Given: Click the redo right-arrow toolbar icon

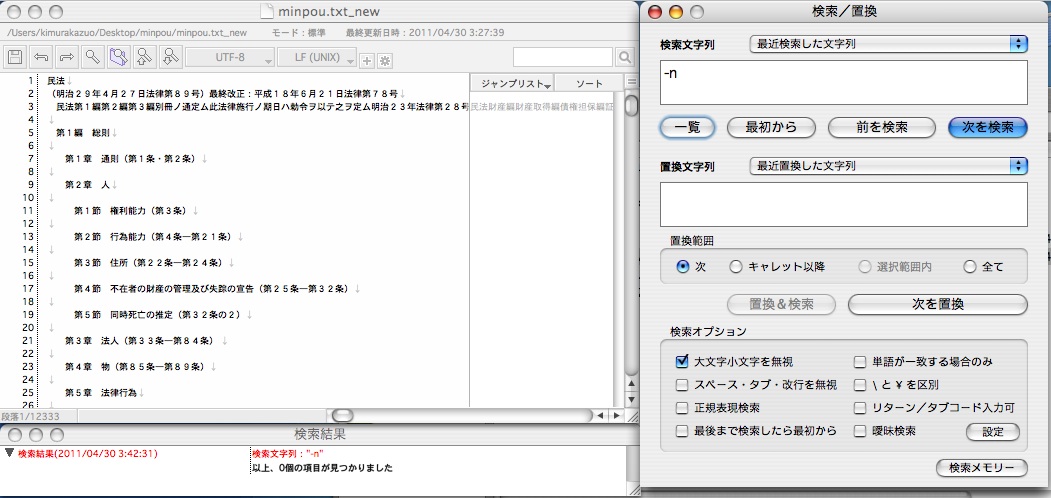Looking at the screenshot, I should 67,57.
